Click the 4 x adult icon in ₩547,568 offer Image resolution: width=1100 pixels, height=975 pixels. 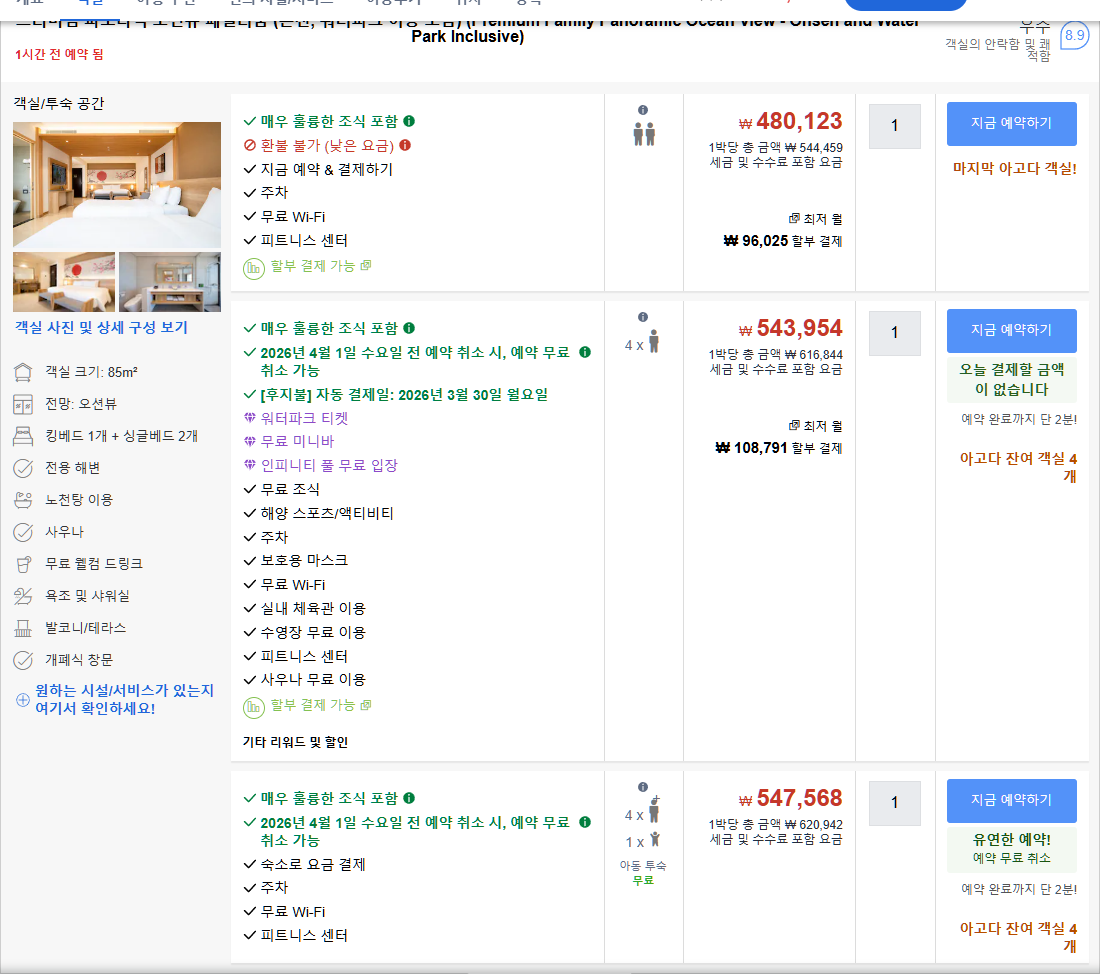coord(654,809)
